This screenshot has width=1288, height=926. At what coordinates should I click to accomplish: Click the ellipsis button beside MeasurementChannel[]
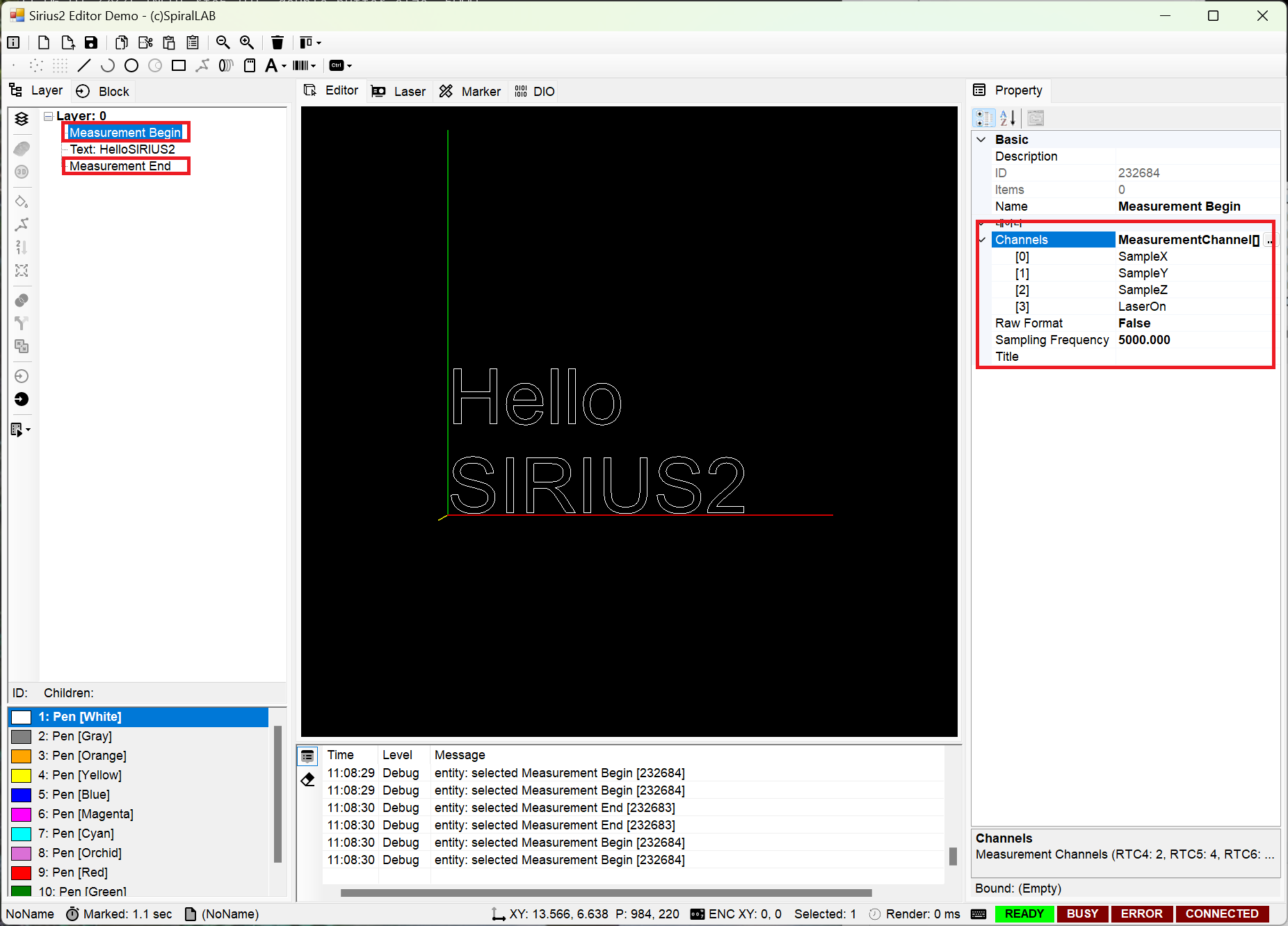[x=1269, y=240]
